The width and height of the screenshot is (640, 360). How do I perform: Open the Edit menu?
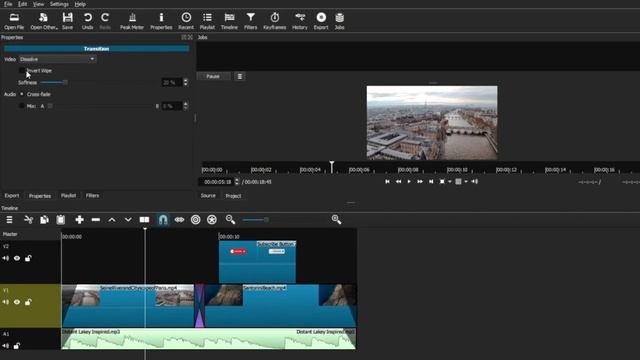pos(22,4)
